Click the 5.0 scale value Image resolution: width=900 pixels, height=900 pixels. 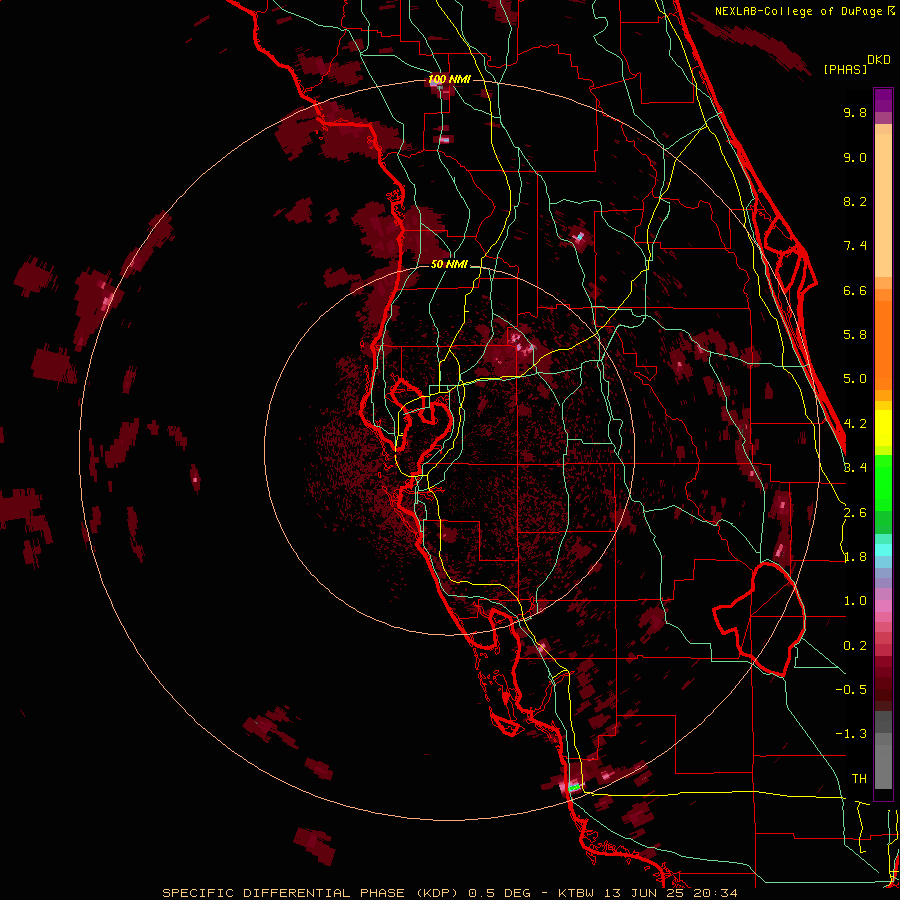click(x=855, y=379)
